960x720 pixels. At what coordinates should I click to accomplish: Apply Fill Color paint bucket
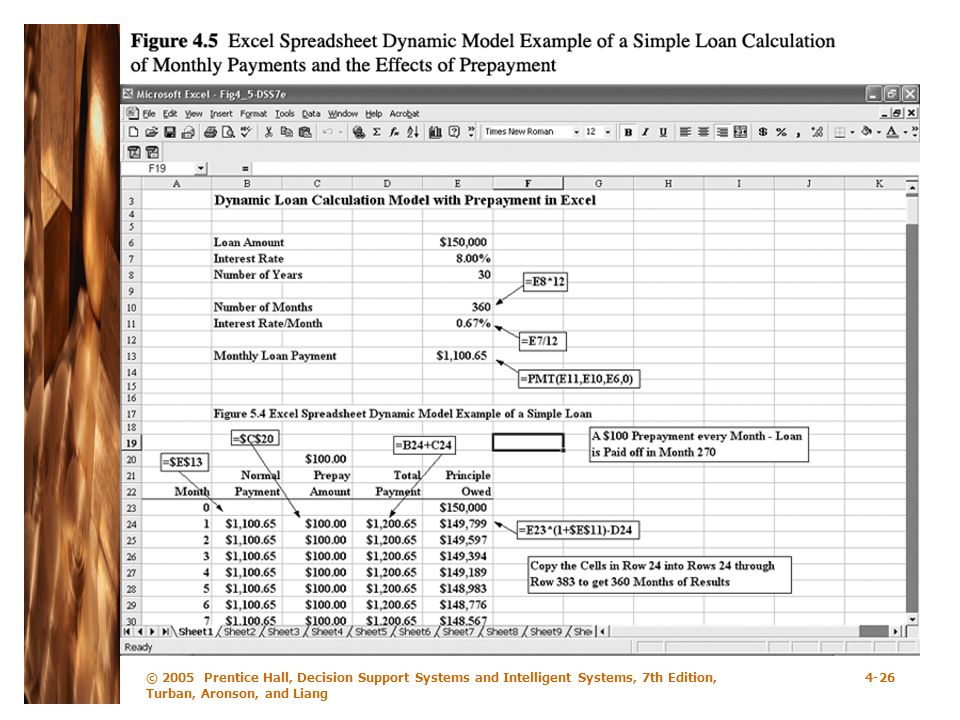(866, 132)
